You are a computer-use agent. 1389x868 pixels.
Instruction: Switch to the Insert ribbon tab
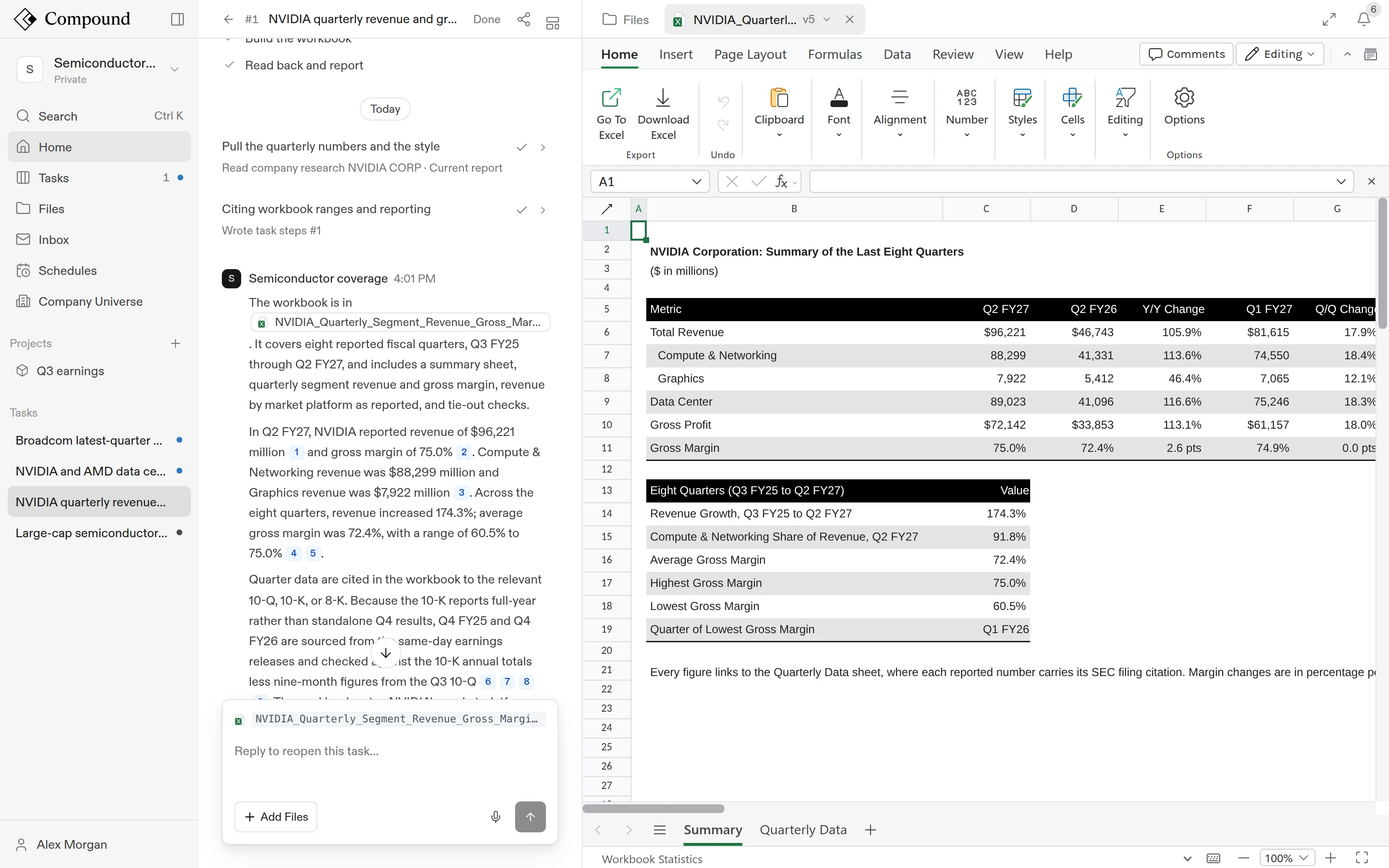(676, 54)
